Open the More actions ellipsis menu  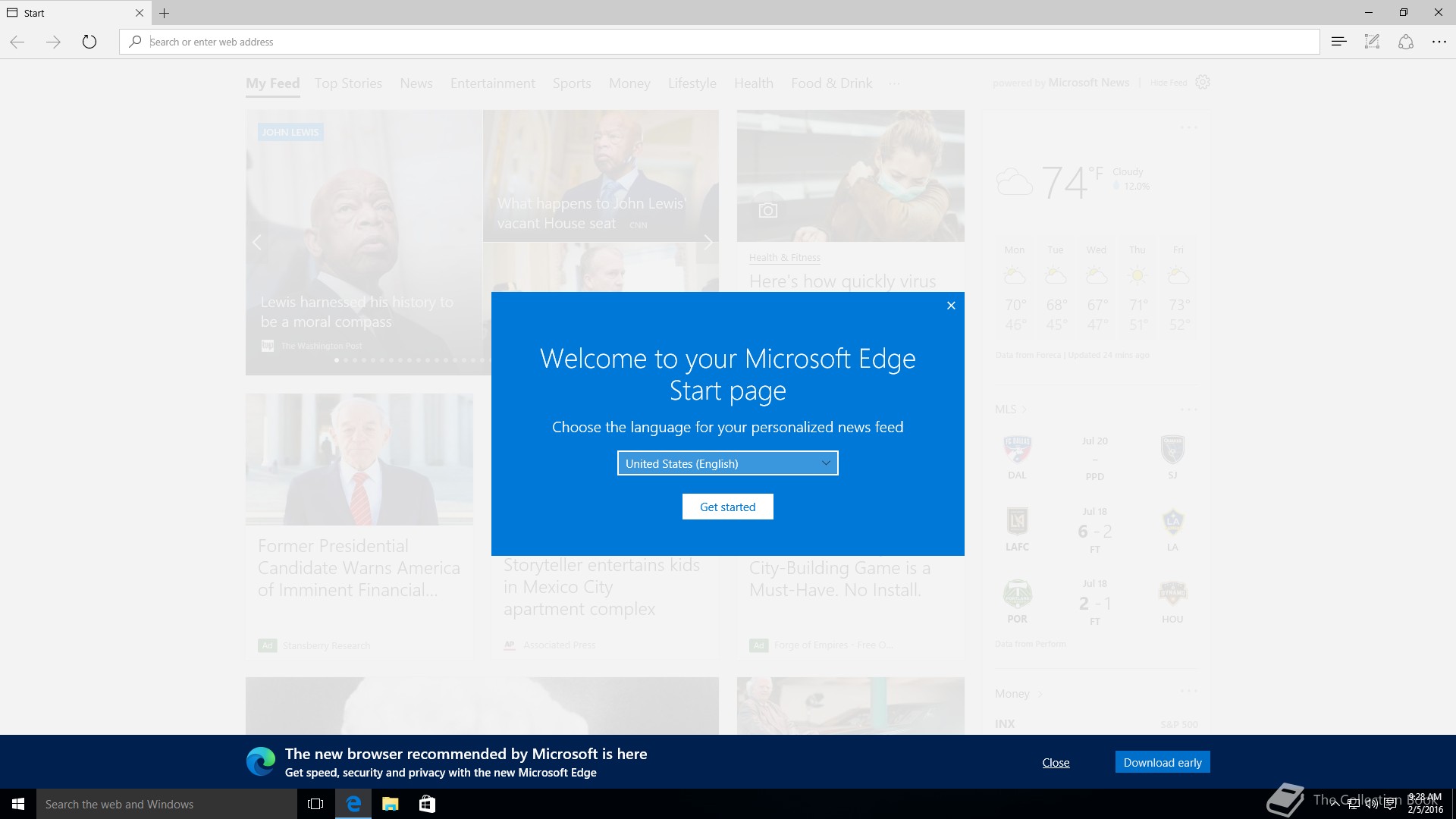1439,42
